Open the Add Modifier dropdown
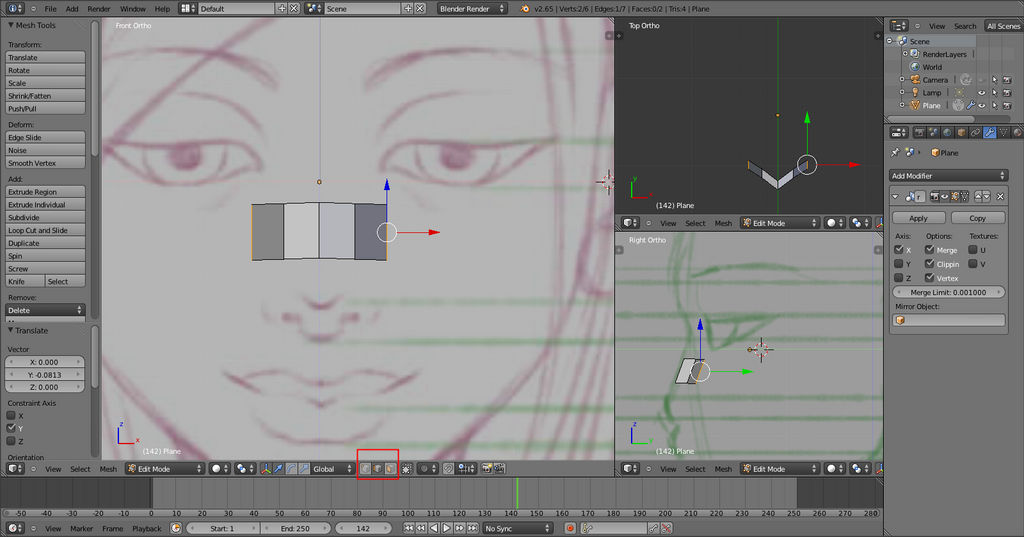 coord(948,176)
